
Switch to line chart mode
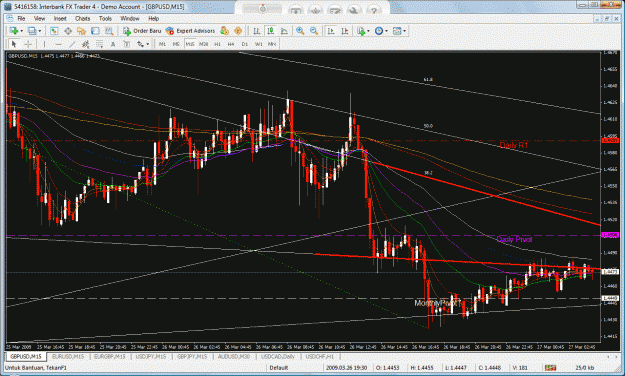point(284,31)
